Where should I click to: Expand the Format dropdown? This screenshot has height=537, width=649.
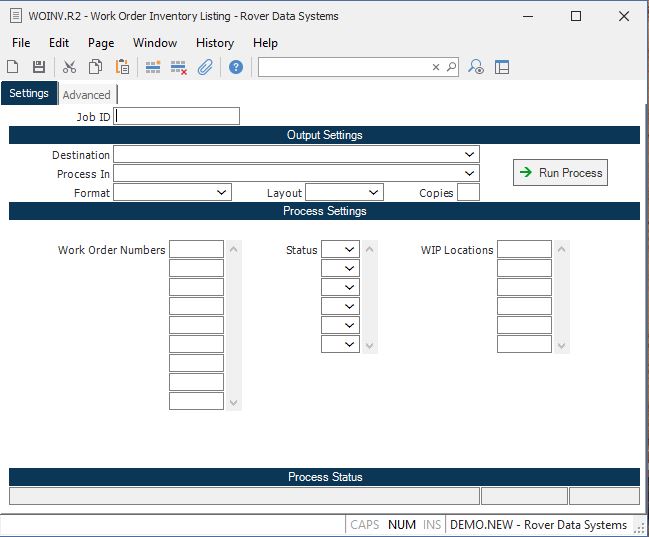(x=221, y=193)
